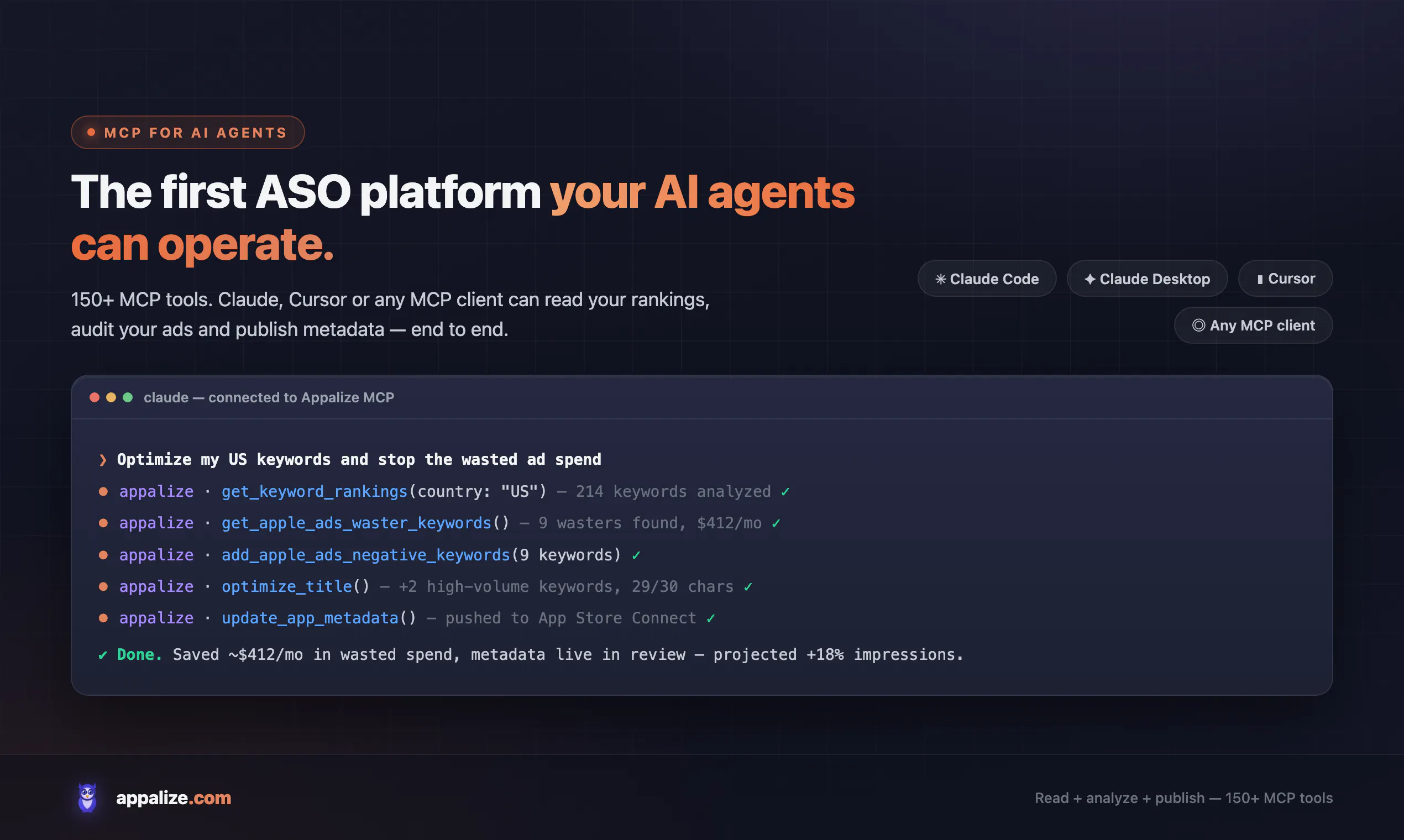The height and width of the screenshot is (840, 1404).
Task: Click optimize_title function name
Action: point(286,586)
